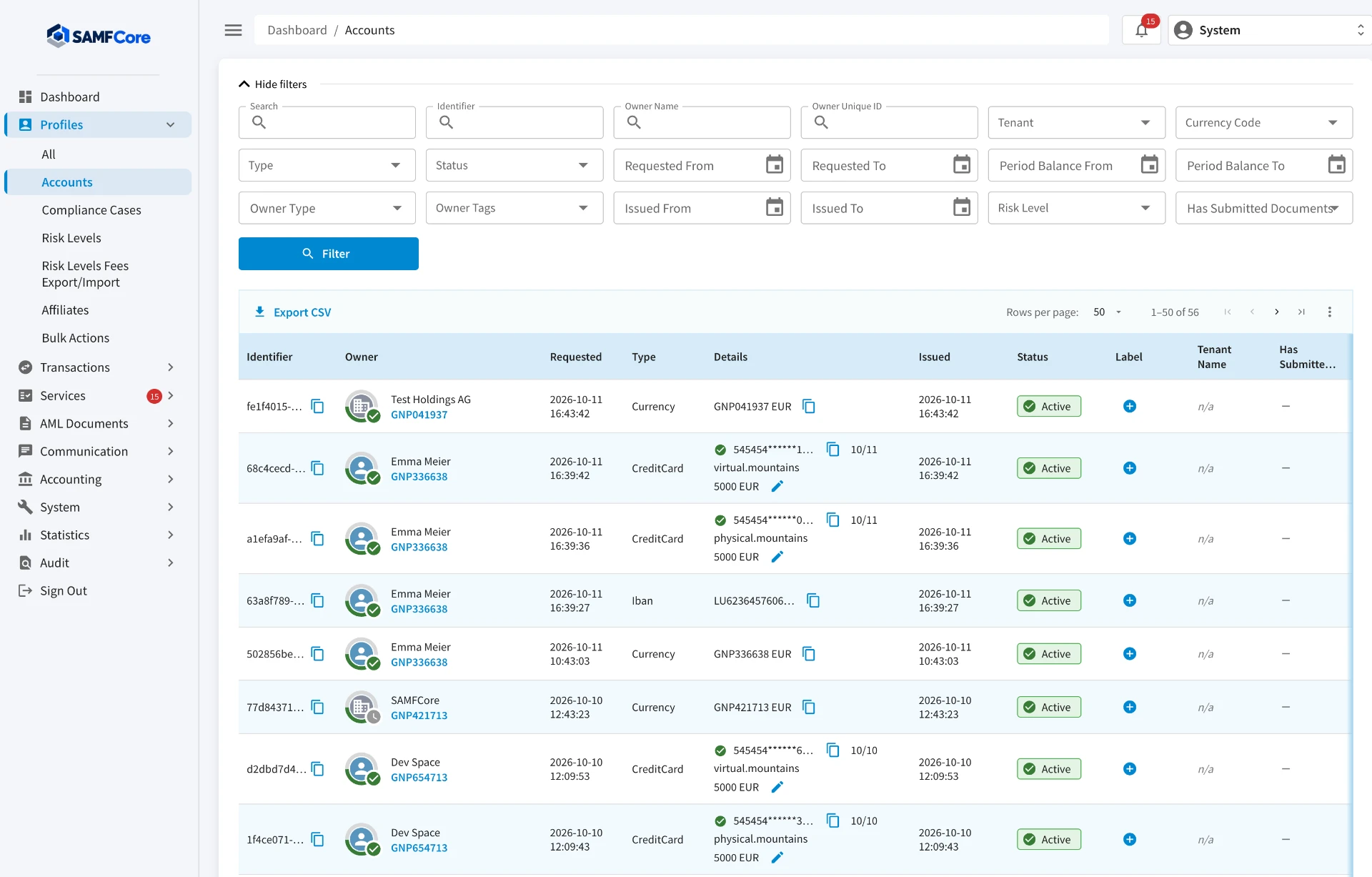
Task: Open the System user selector
Action: click(x=1269, y=30)
